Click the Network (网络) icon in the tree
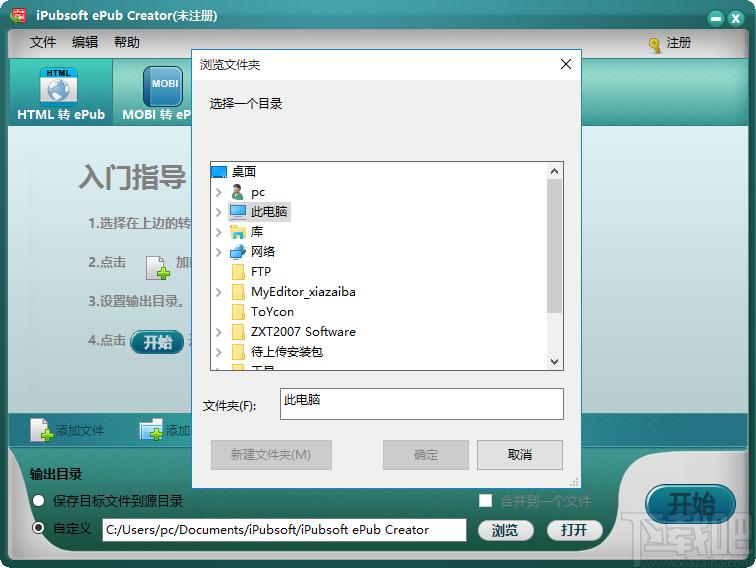The height and width of the screenshot is (568, 756). tap(238, 252)
